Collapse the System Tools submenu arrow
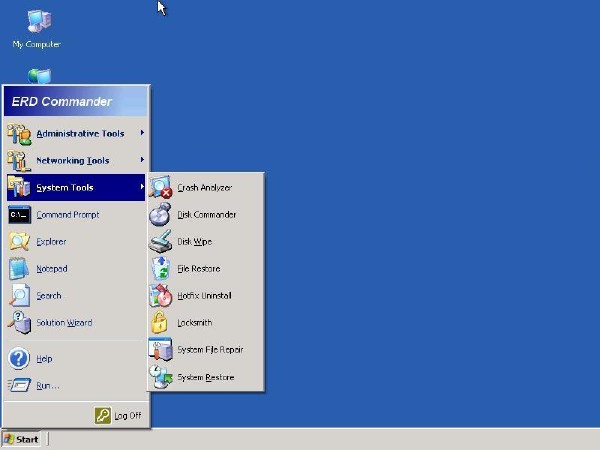This screenshot has width=600, height=450. 142,187
